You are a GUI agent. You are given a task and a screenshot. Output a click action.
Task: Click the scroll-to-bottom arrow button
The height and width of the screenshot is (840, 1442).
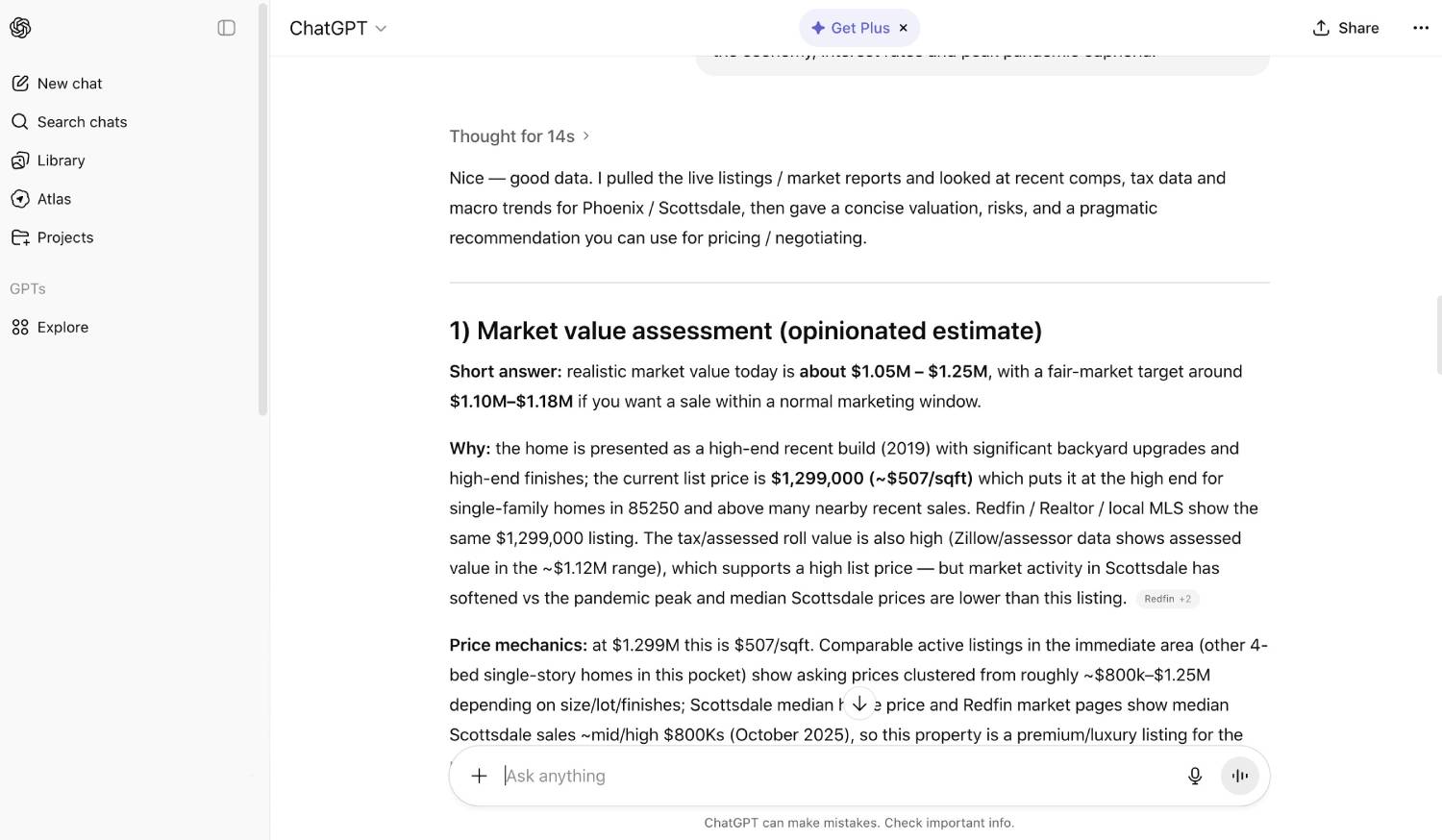click(x=859, y=704)
